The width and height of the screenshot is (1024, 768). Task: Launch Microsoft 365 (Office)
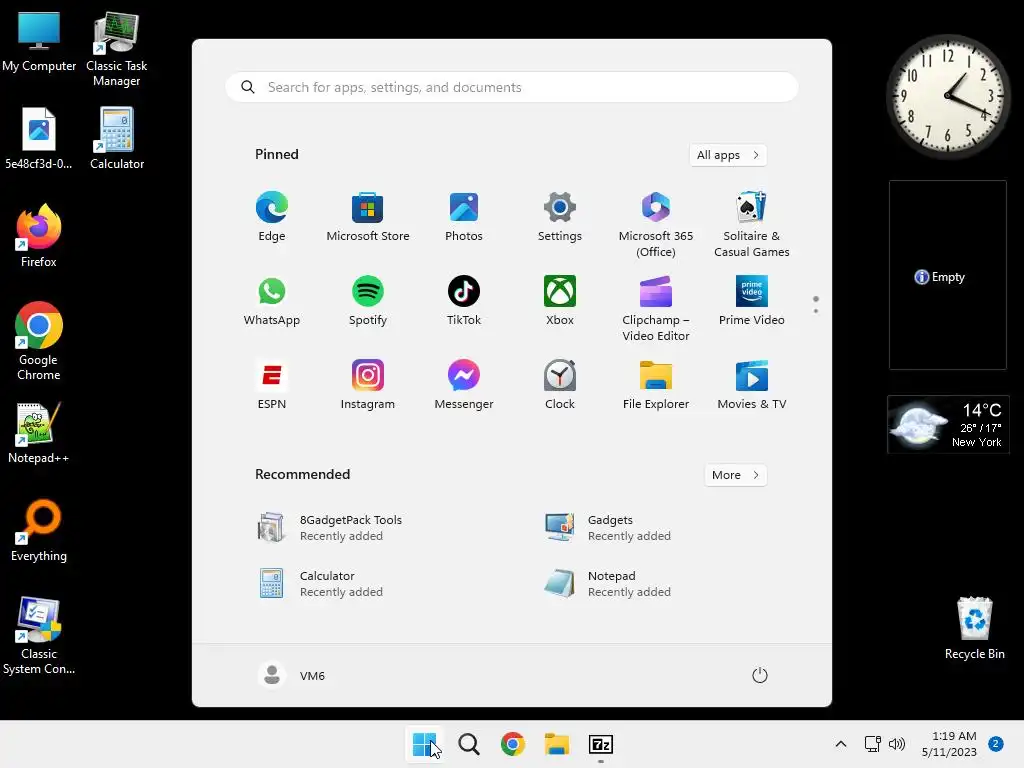(656, 225)
